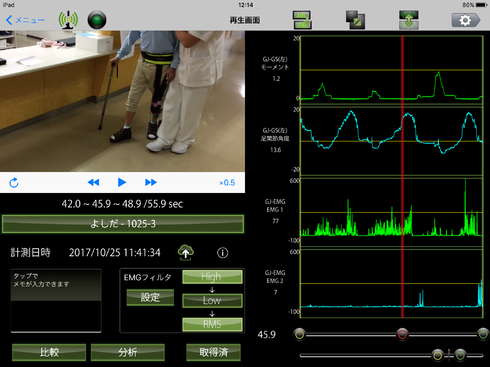The image size is (490, 367).
Task: Open EMG filter 設定 button
Action: pos(150,297)
